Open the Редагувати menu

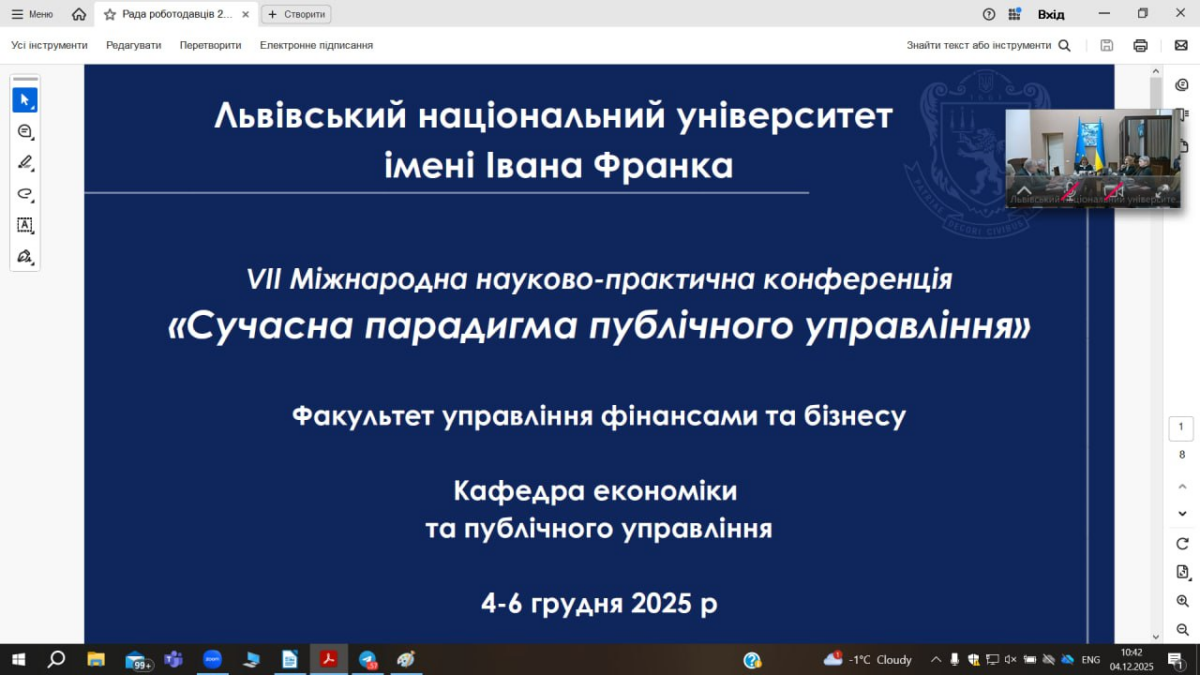point(133,45)
